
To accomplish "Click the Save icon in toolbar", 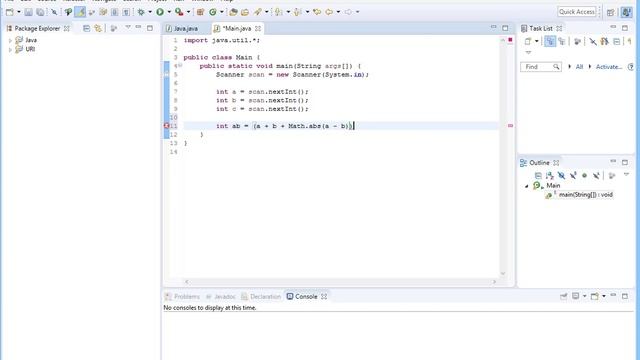I will pos(28,12).
